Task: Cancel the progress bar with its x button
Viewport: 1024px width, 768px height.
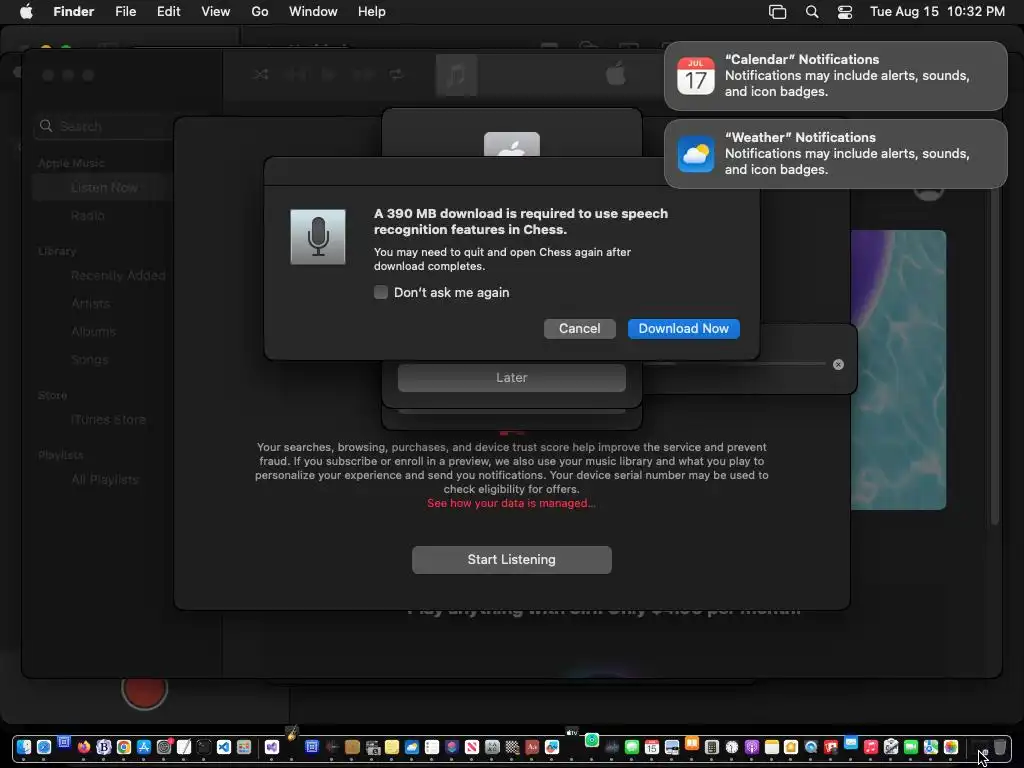Action: click(x=838, y=364)
